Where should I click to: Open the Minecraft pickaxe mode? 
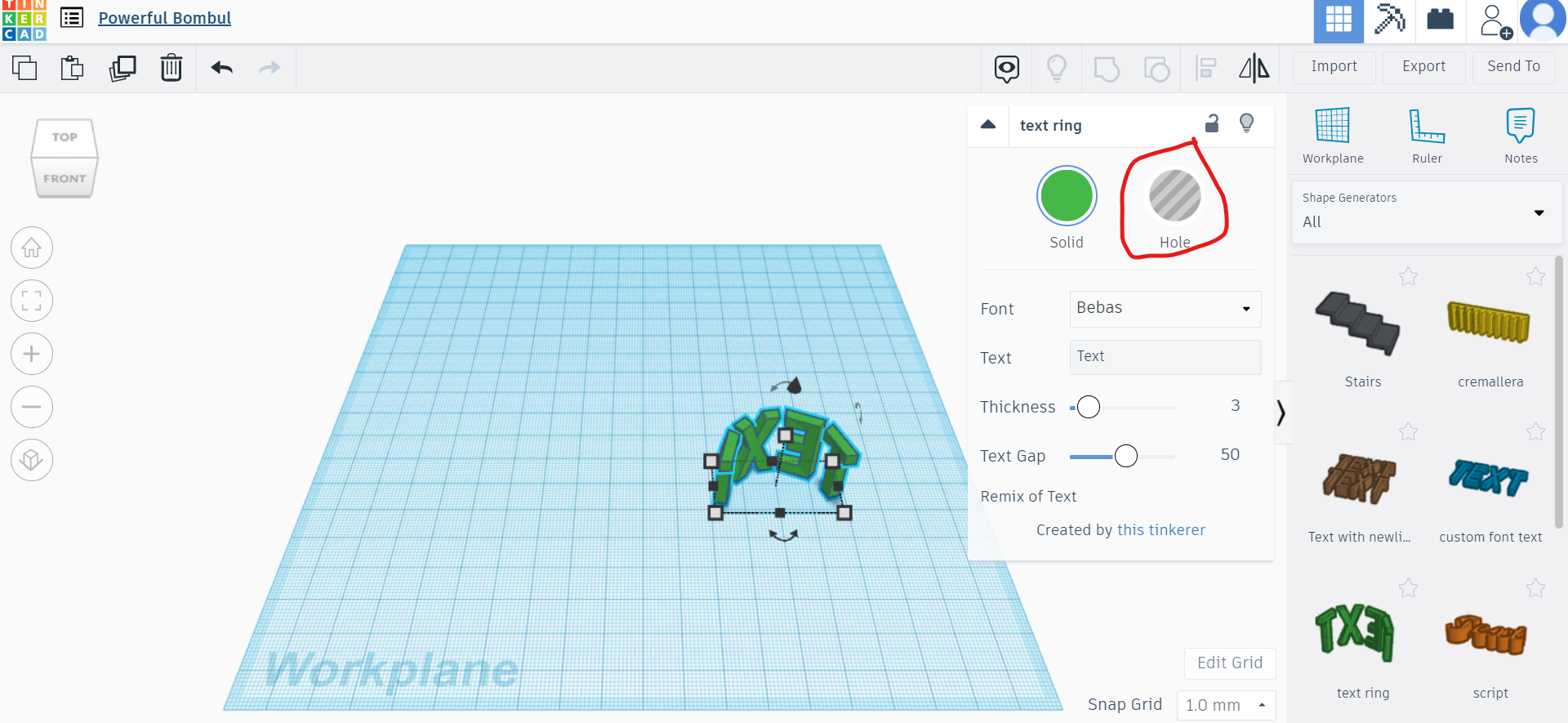(x=1389, y=20)
